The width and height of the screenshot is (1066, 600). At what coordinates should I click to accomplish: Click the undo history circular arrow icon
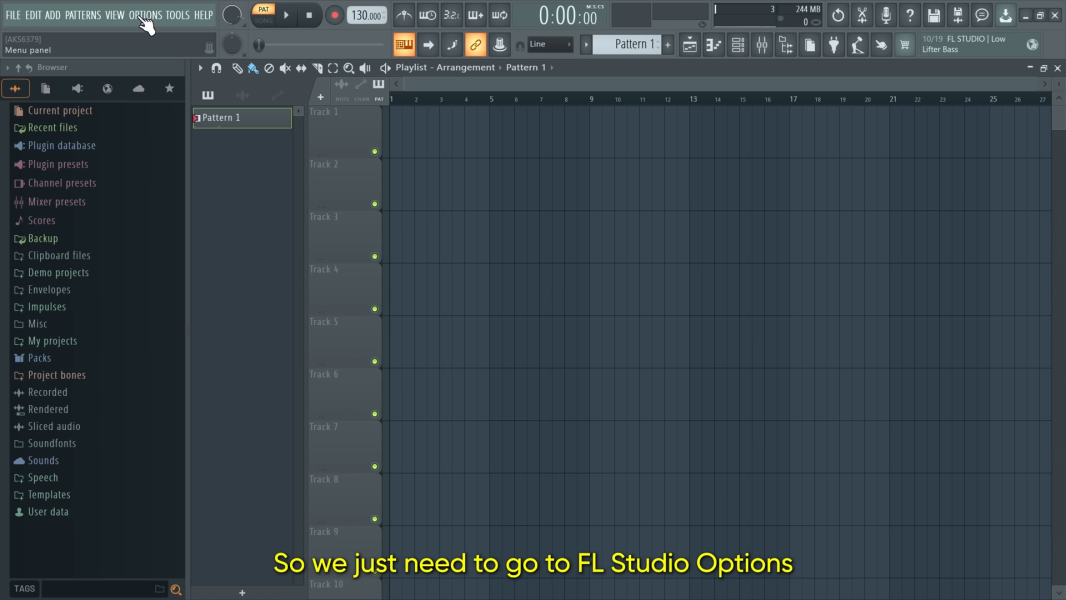click(838, 15)
